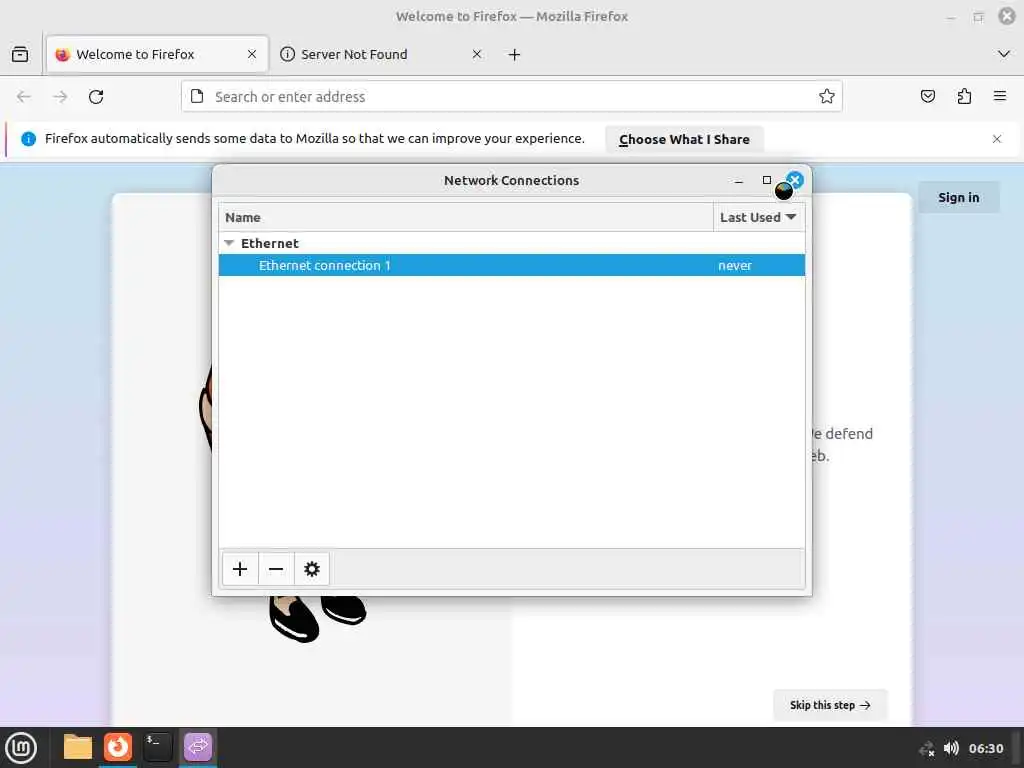Minimize the Firefox window
Image resolution: width=1024 pixels, height=768 pixels.
coord(951,18)
